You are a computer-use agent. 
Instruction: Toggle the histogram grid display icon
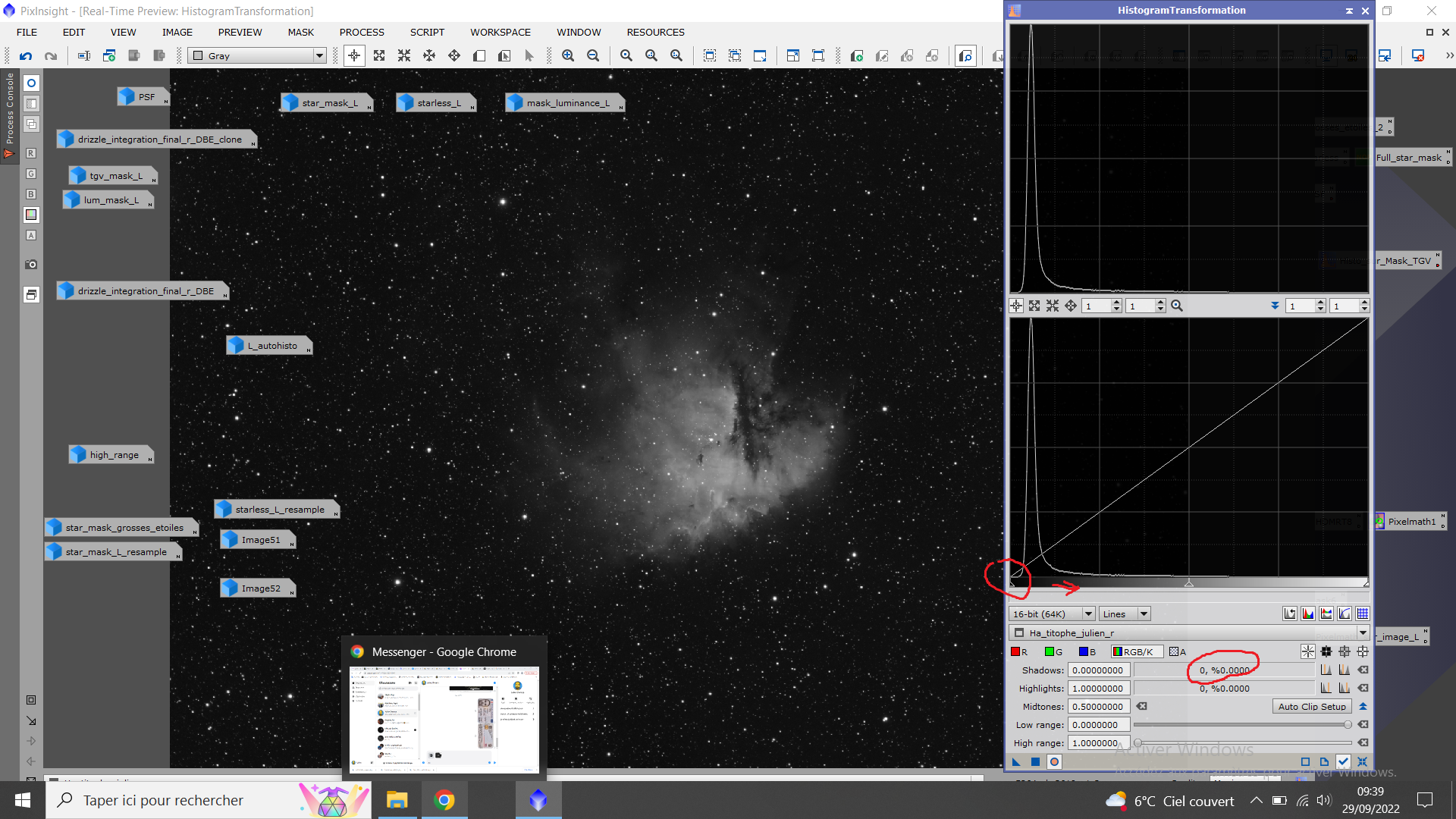coord(1363,614)
